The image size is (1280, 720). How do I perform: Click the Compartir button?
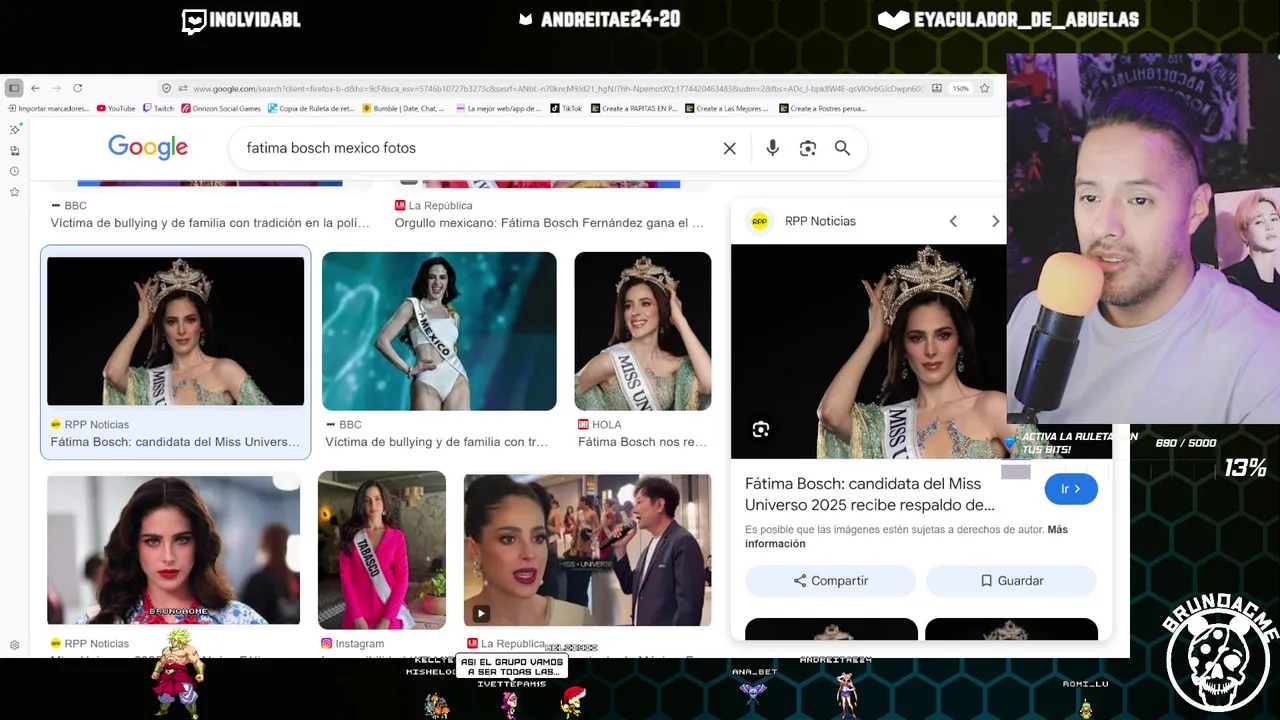coord(830,581)
